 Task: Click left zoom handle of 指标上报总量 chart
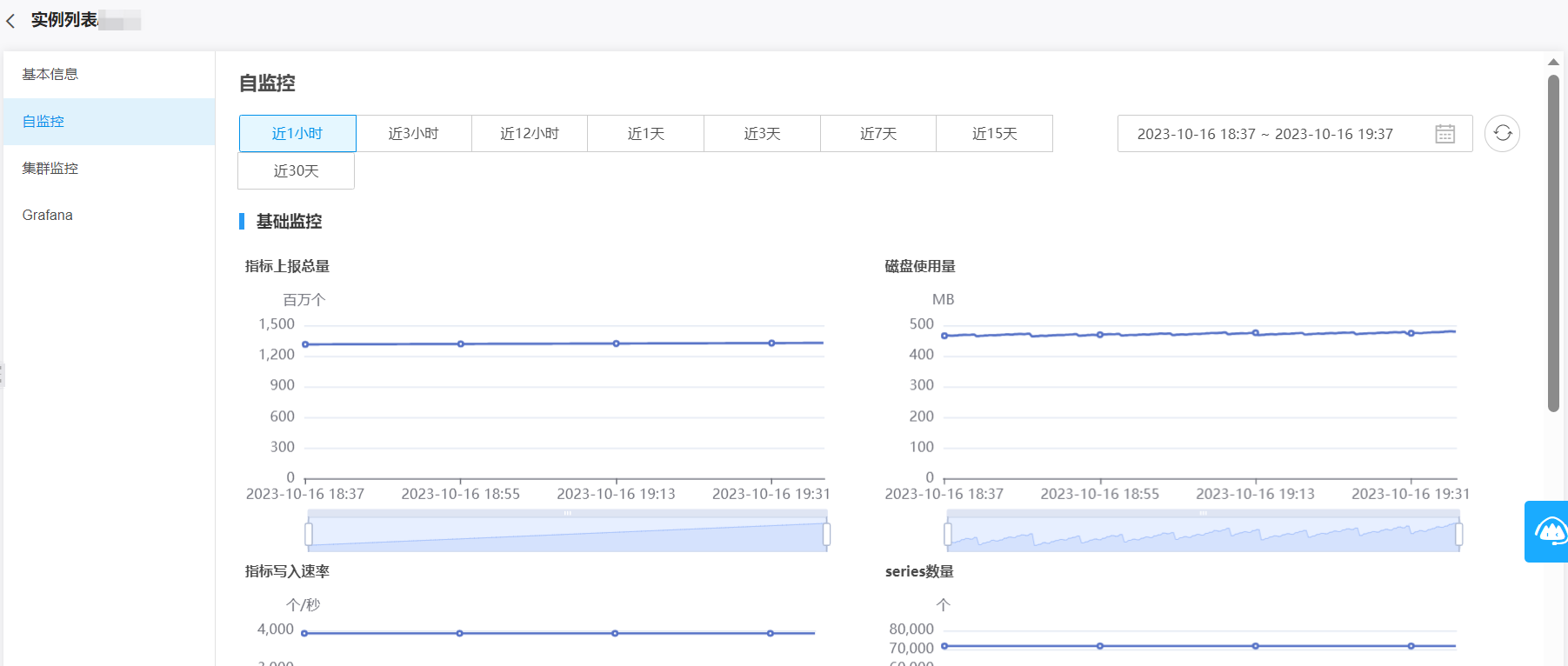click(309, 534)
